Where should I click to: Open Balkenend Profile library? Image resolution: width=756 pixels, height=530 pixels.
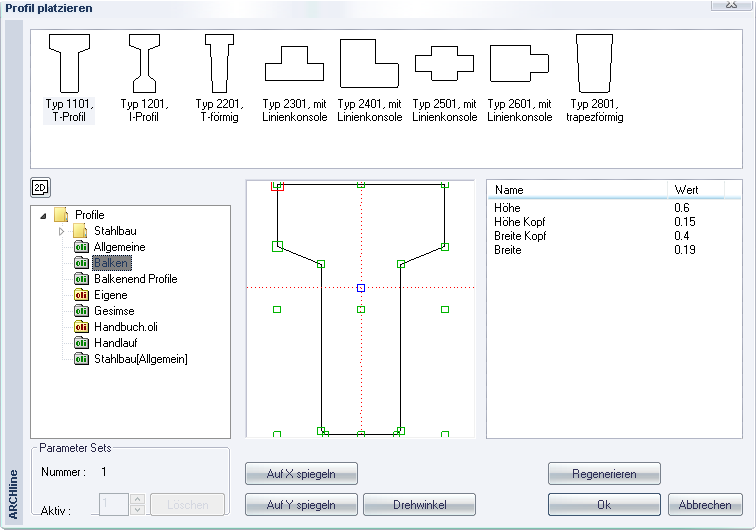[x=135, y=279]
